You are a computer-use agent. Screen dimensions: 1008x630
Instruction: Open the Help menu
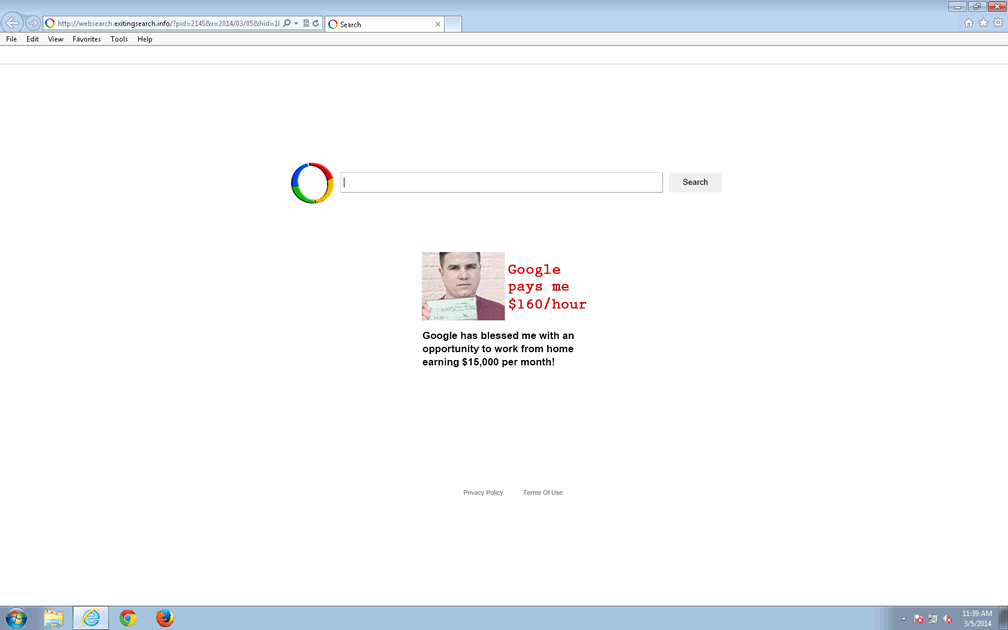click(x=145, y=39)
